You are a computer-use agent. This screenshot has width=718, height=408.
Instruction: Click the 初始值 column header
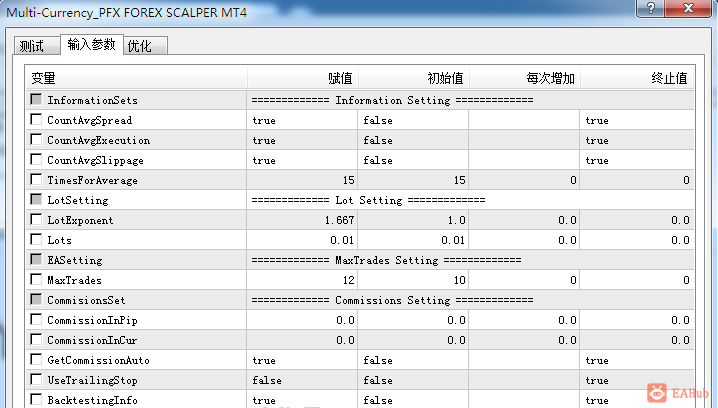[x=413, y=78]
